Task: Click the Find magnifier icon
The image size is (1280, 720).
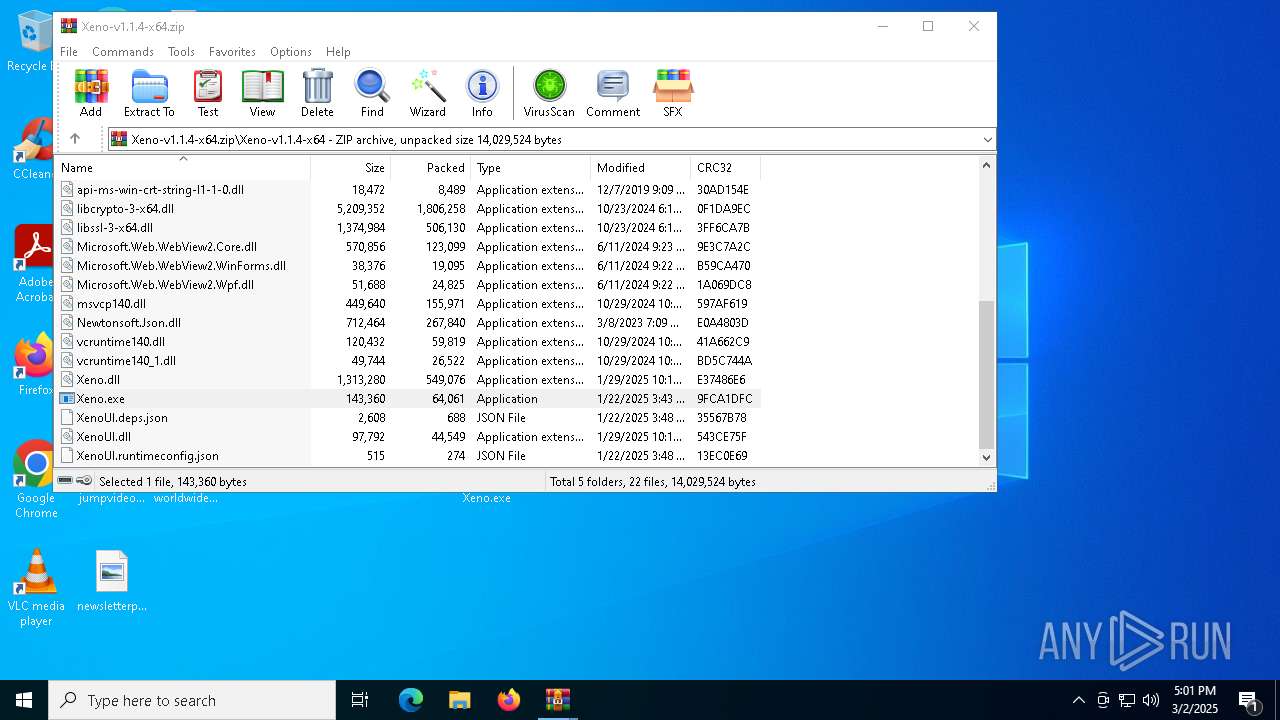Action: point(372,93)
